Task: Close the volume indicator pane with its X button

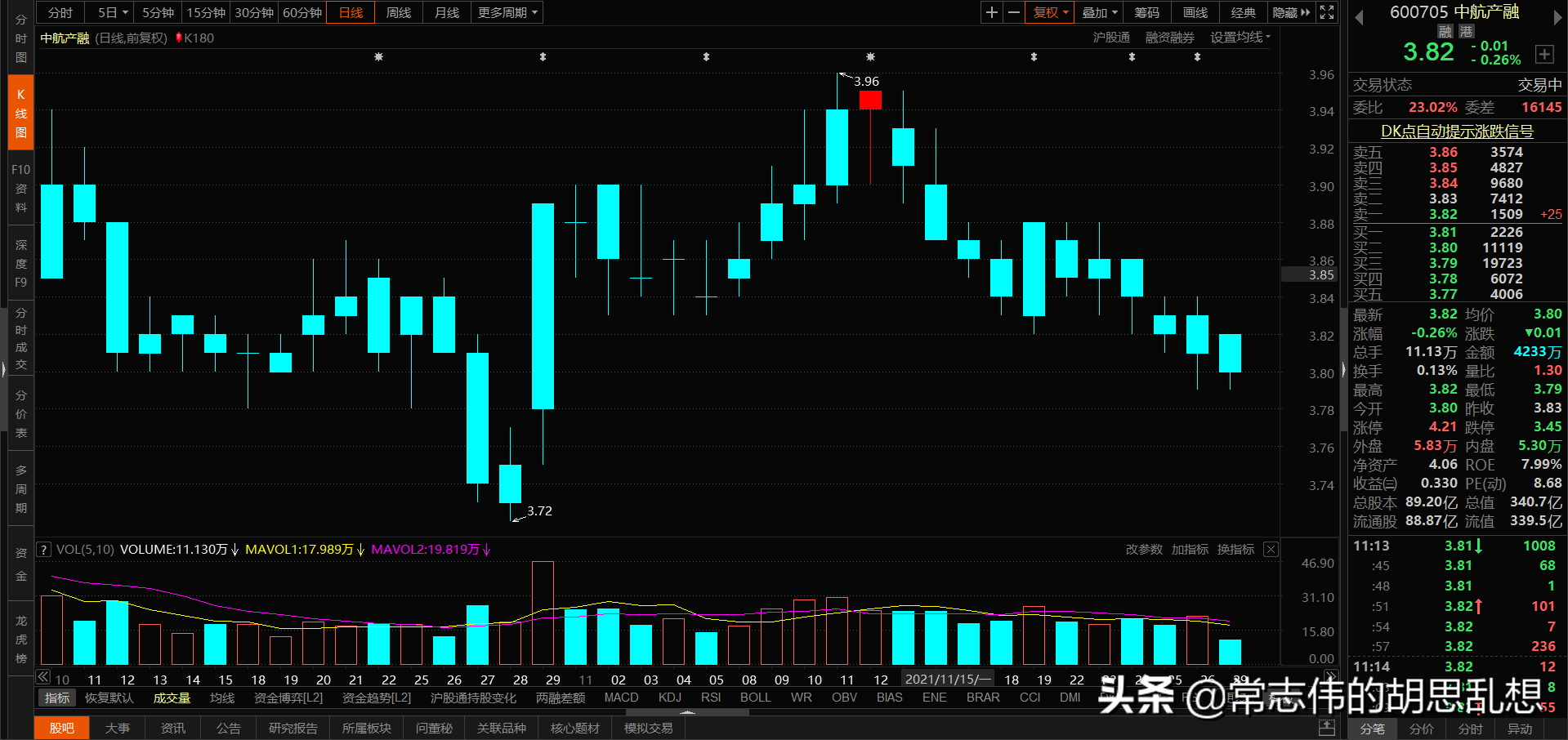Action: (x=1271, y=549)
